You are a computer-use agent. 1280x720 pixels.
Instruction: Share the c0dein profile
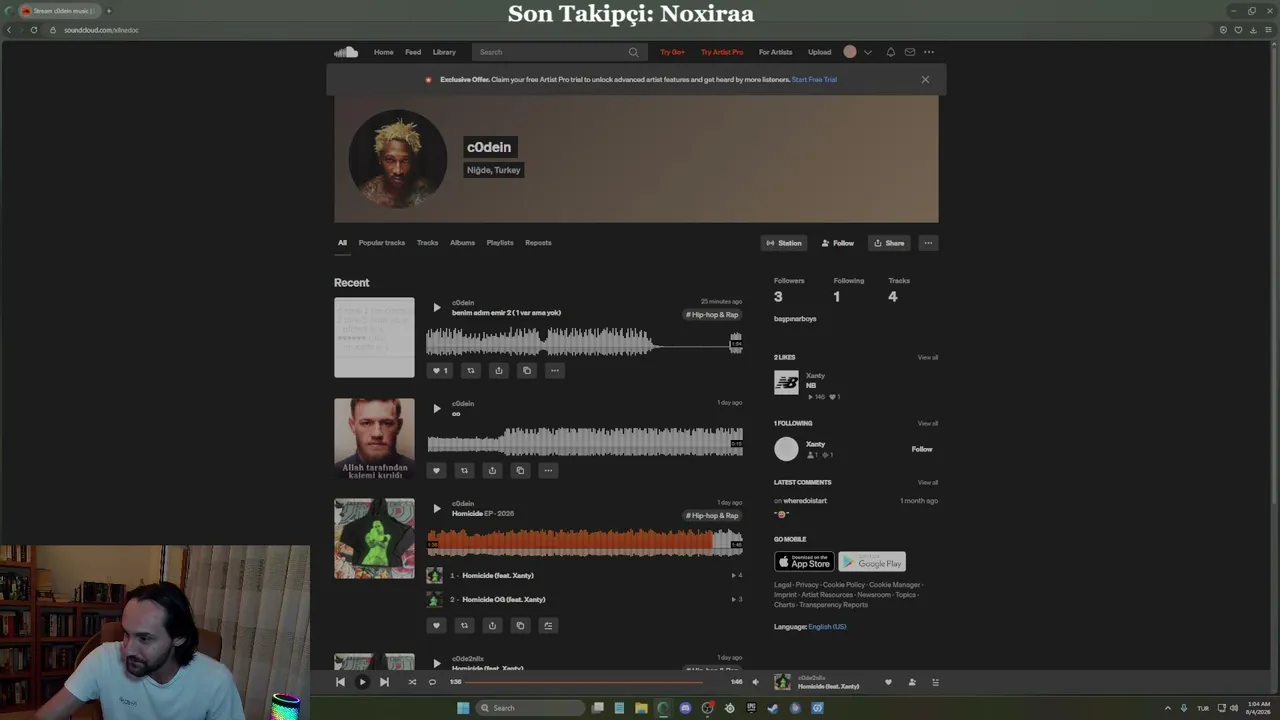pos(889,243)
